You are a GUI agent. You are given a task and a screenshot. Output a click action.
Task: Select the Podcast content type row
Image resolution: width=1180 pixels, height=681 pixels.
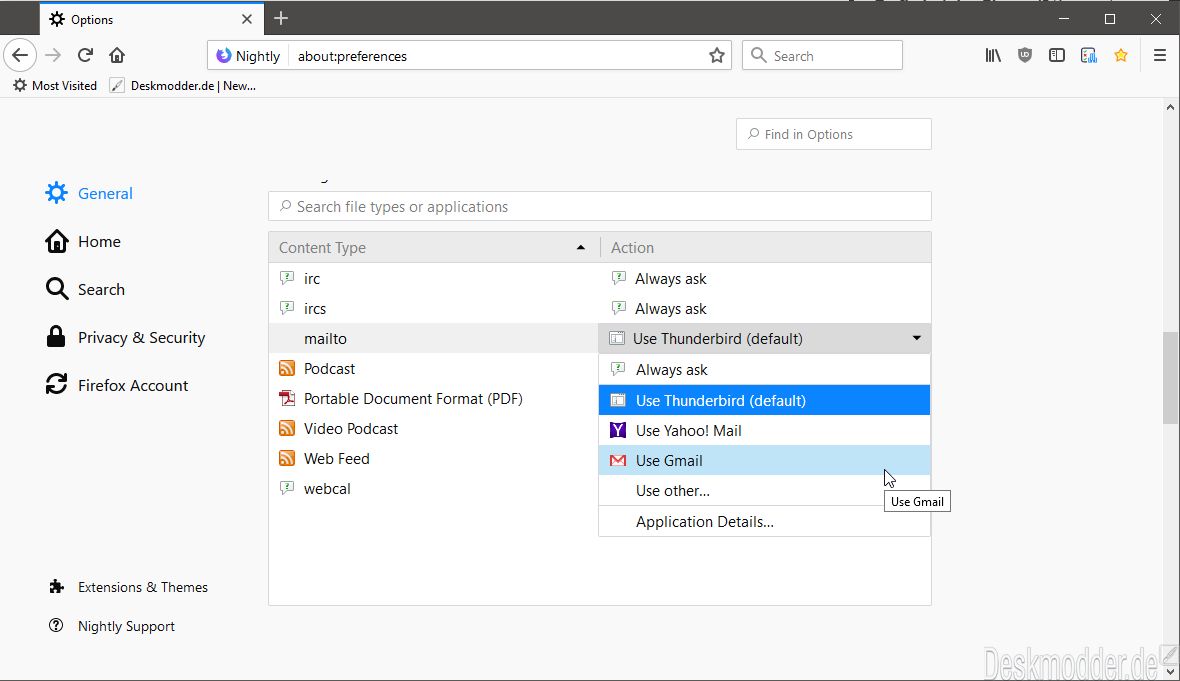[x=434, y=369]
